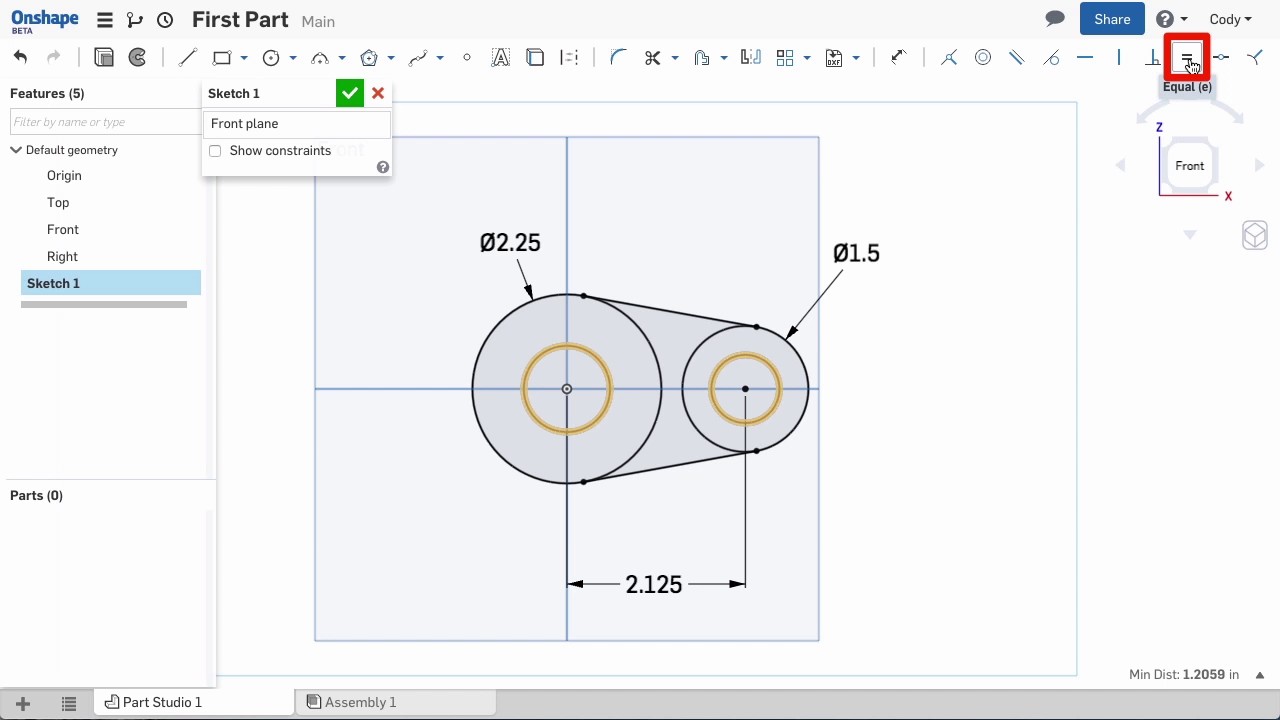Select Right plane in feature list
The image size is (1280, 720).
[x=62, y=257]
